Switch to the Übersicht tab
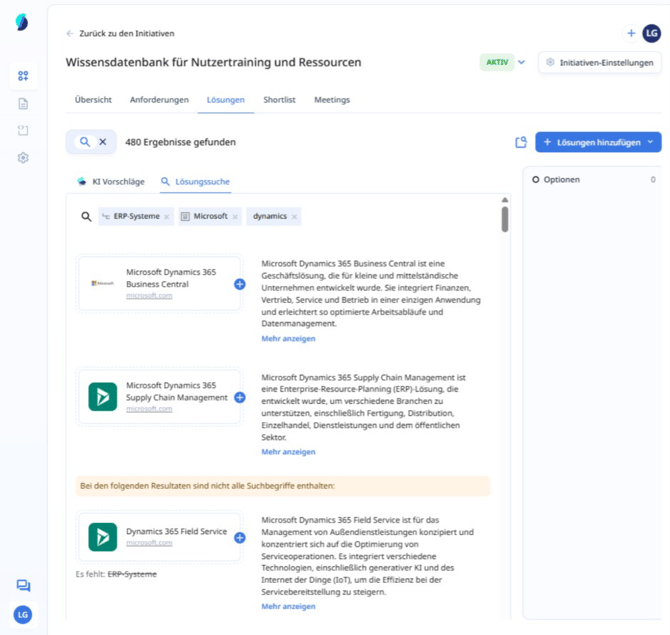 [x=93, y=100]
